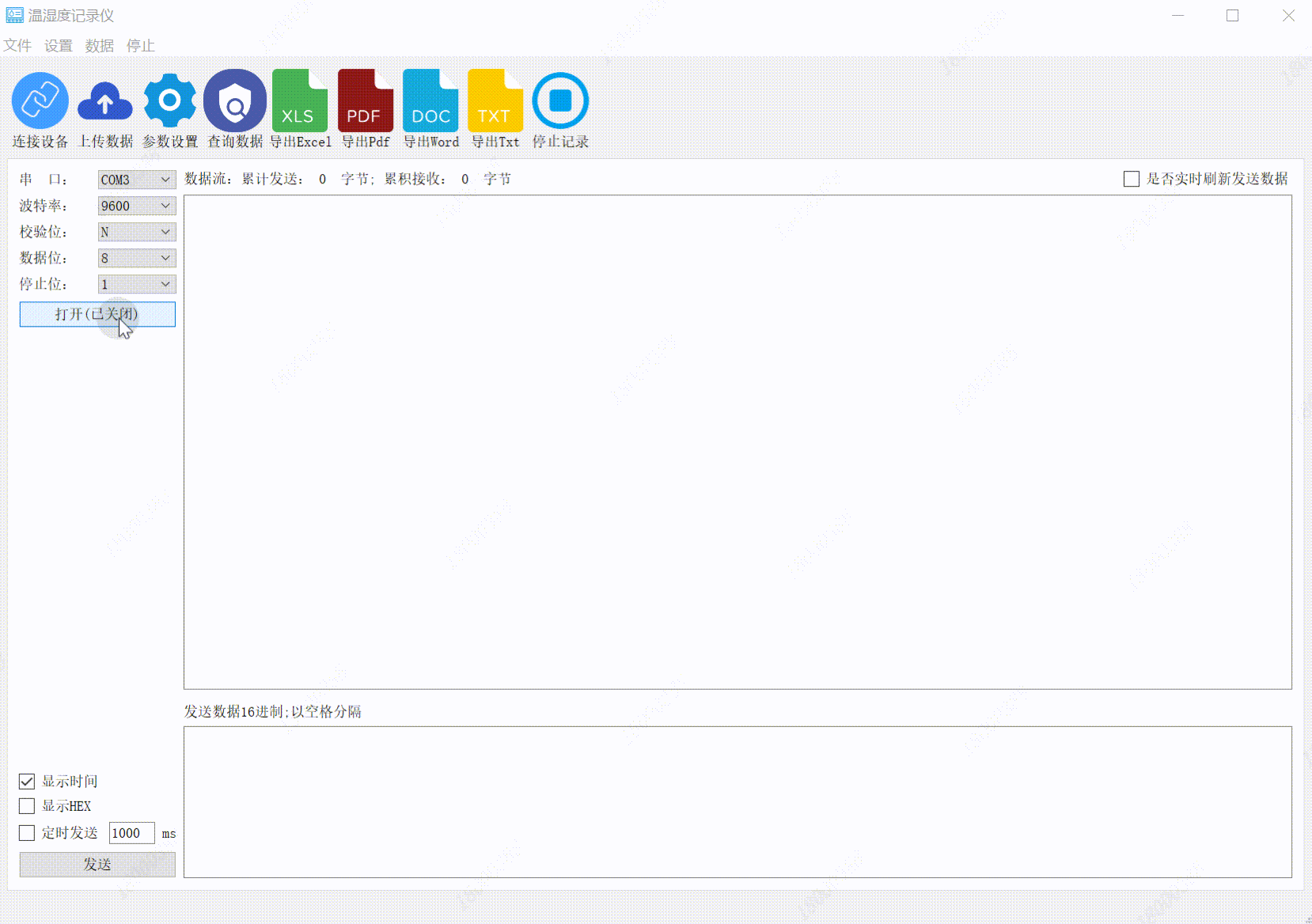
Task: Export data to TXT file
Action: point(495,100)
